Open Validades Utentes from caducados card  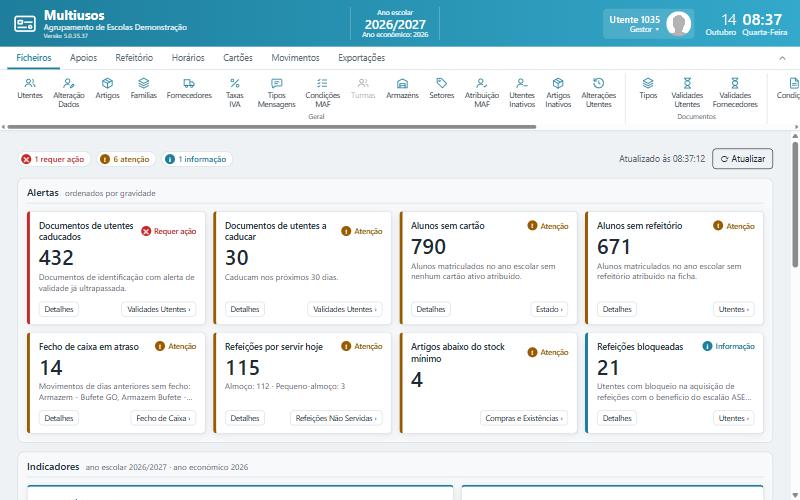click(159, 309)
